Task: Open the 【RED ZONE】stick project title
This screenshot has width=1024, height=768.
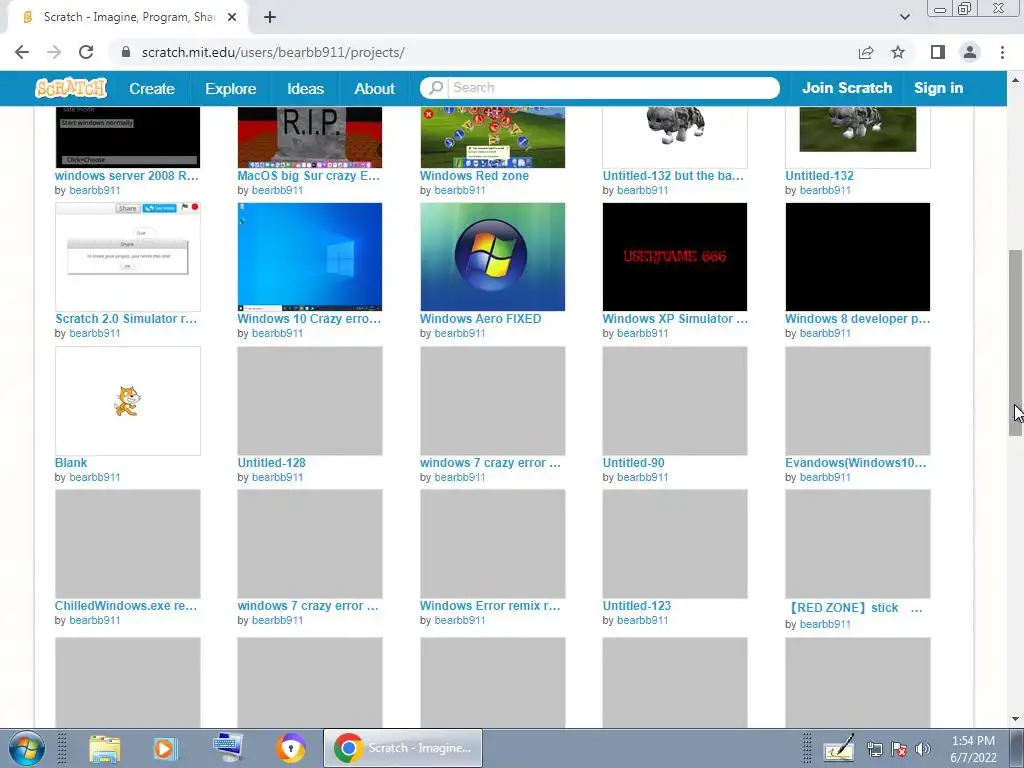Action: click(x=854, y=608)
